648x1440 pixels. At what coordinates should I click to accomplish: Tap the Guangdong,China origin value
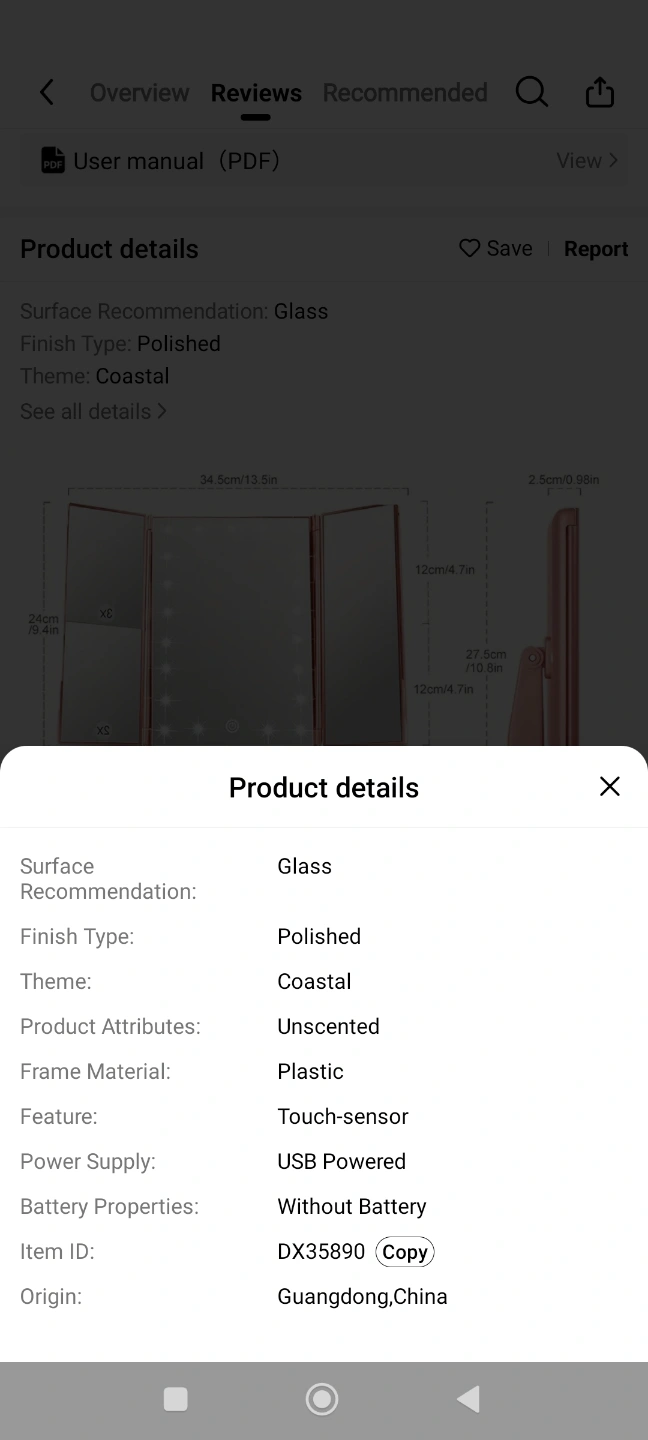pyautogui.click(x=362, y=1297)
